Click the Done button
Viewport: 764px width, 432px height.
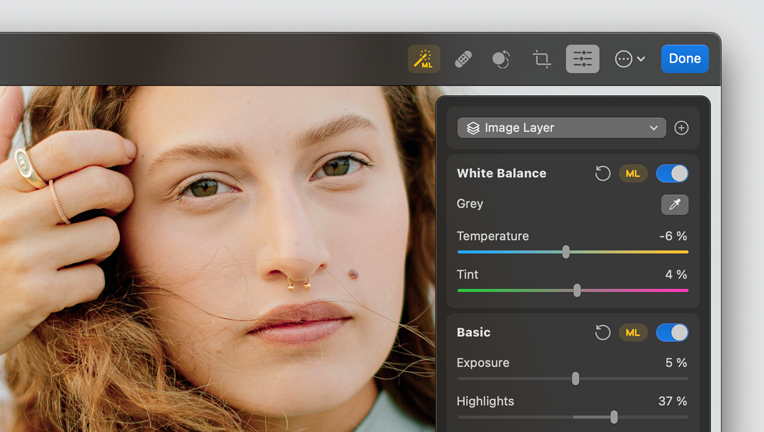coord(685,58)
